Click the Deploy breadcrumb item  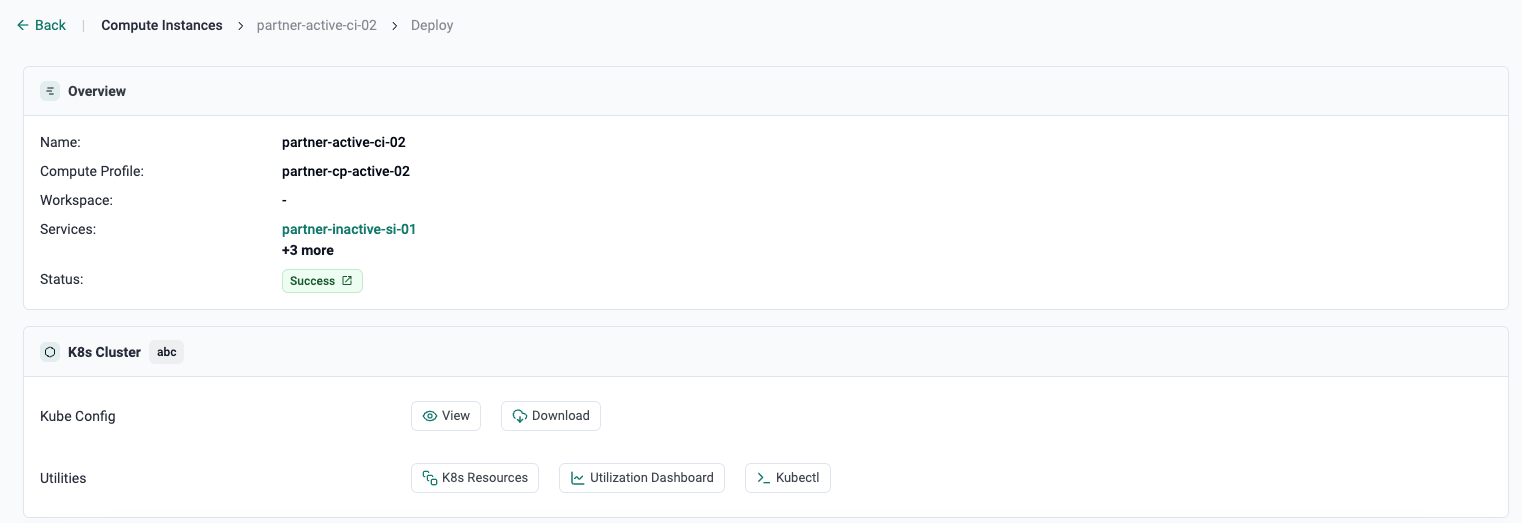(432, 25)
